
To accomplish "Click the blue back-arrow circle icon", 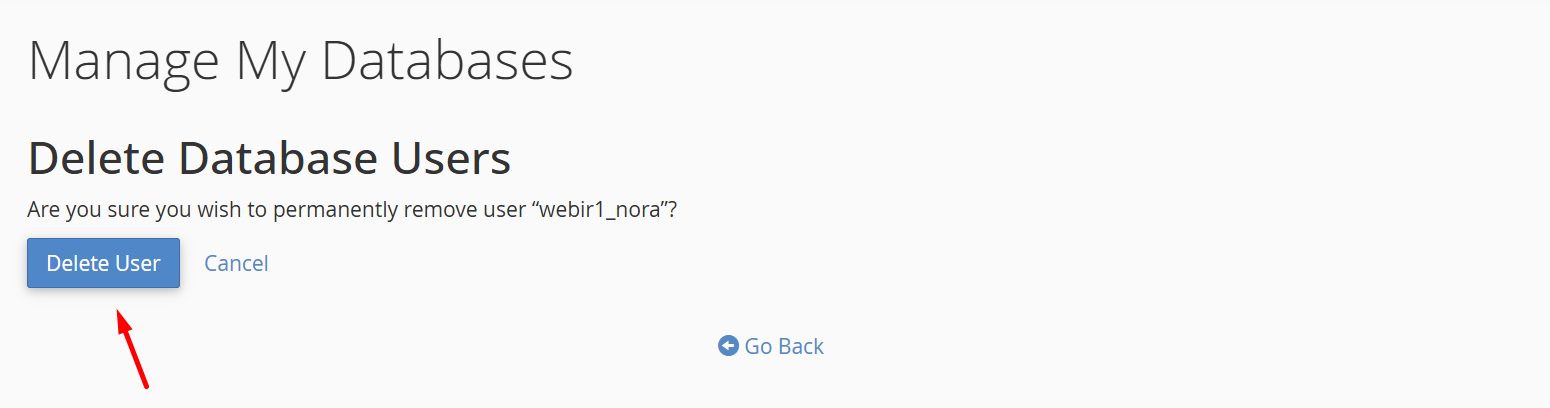I will [x=728, y=346].
